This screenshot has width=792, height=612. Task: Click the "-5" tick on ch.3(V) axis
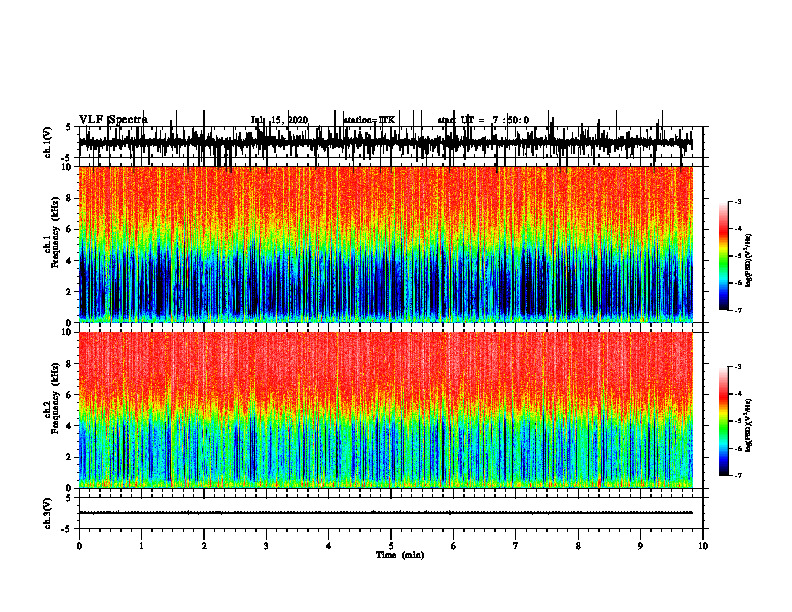67,529
